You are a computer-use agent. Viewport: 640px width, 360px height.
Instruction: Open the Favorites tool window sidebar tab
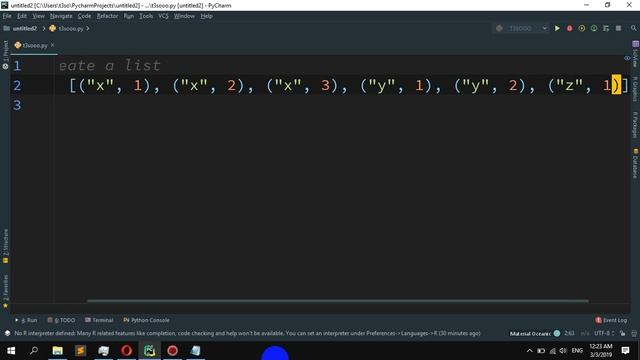click(x=5, y=291)
